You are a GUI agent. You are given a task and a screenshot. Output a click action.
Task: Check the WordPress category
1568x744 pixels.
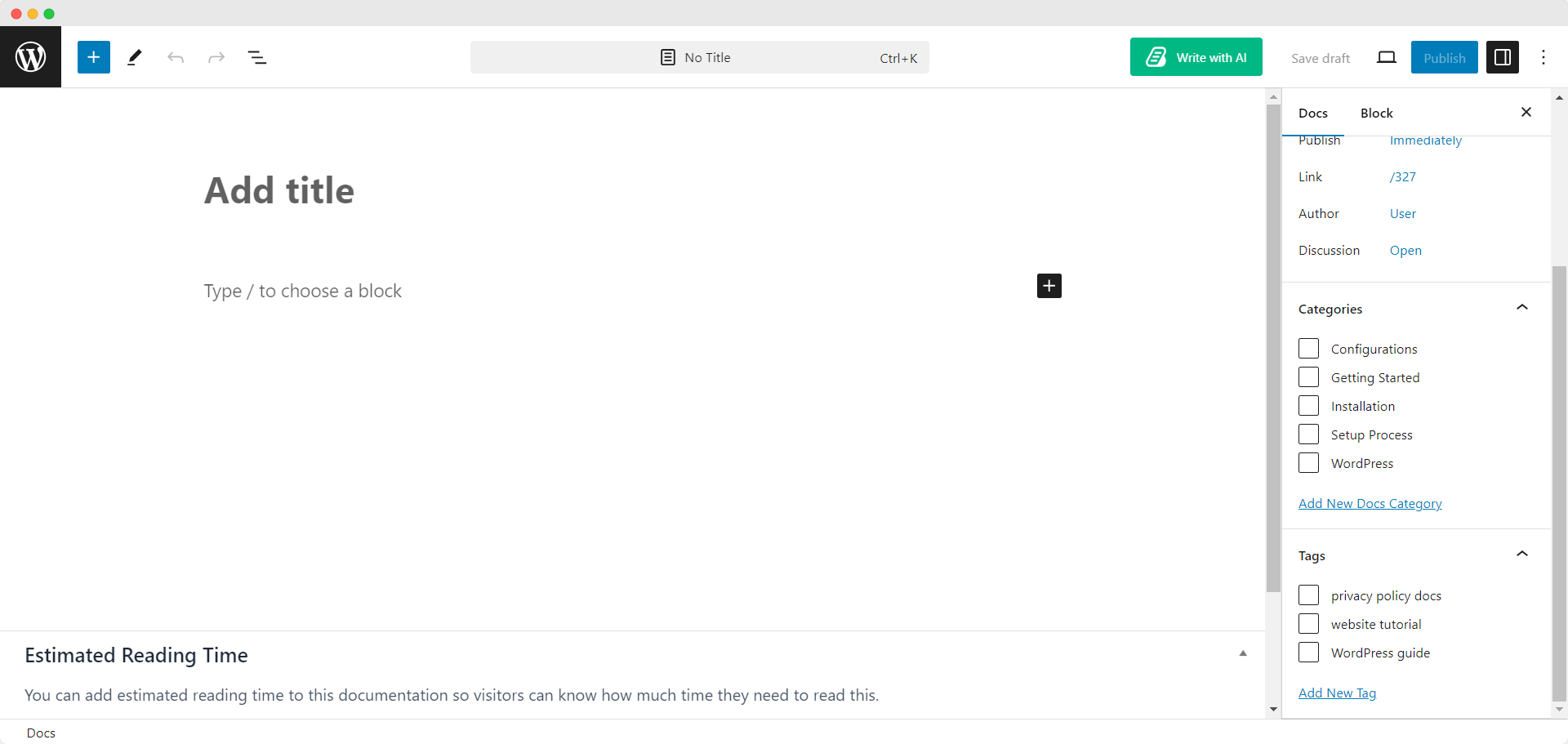tap(1308, 463)
